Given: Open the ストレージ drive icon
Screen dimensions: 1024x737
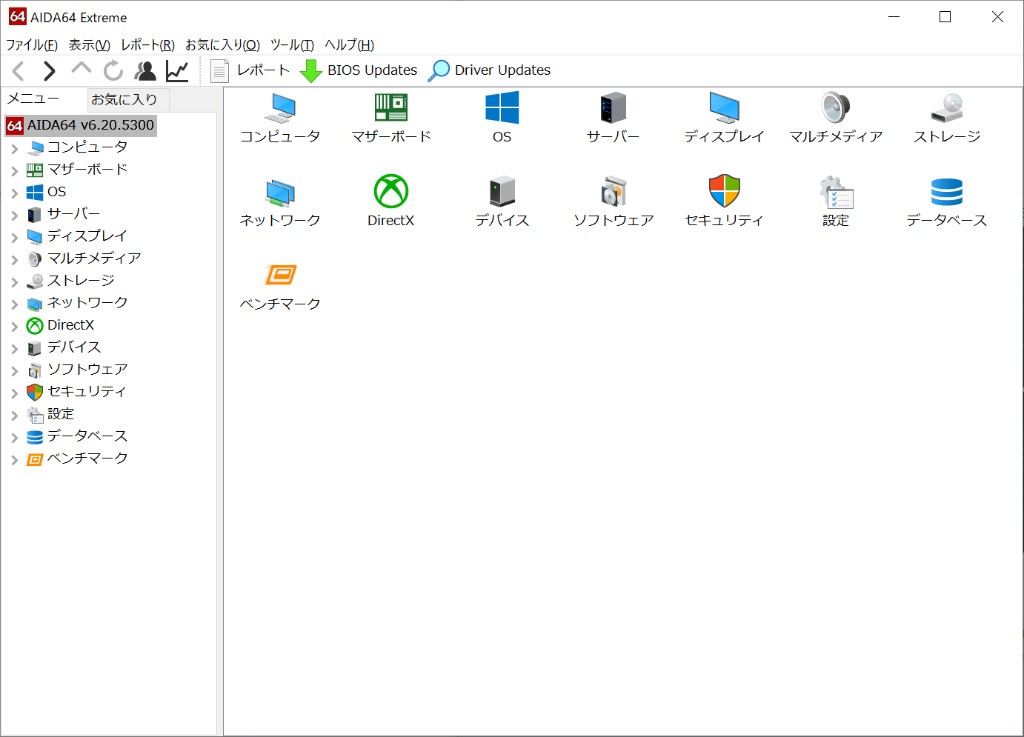Looking at the screenshot, I should pyautogui.click(x=946, y=108).
